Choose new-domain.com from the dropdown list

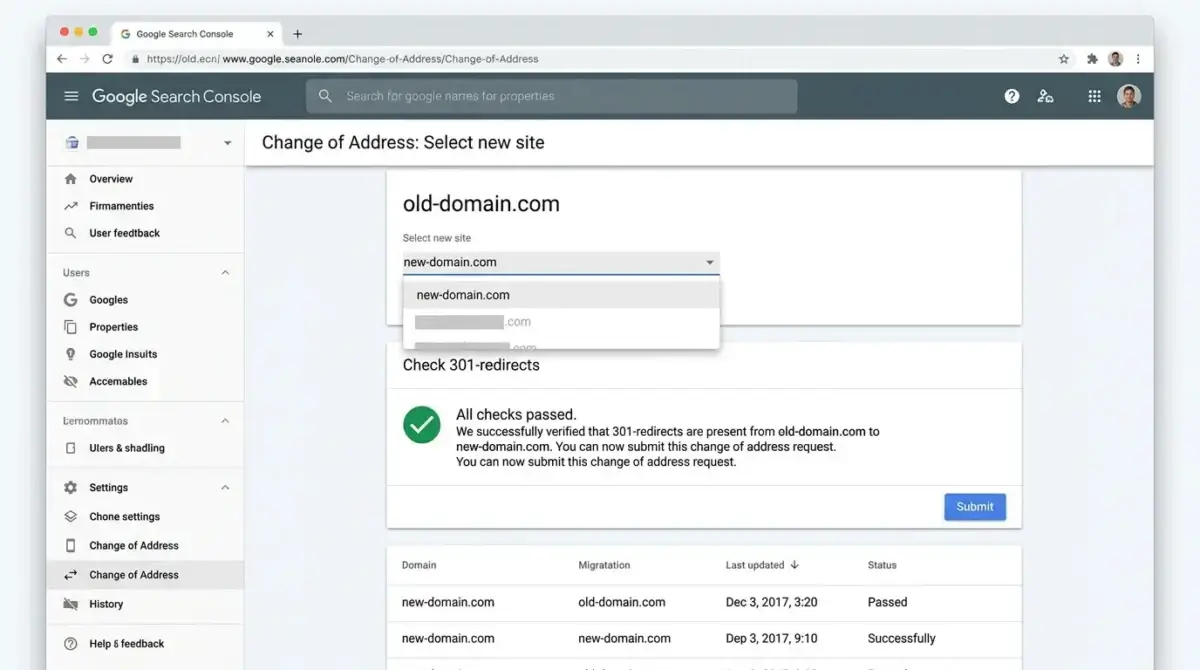(x=561, y=295)
